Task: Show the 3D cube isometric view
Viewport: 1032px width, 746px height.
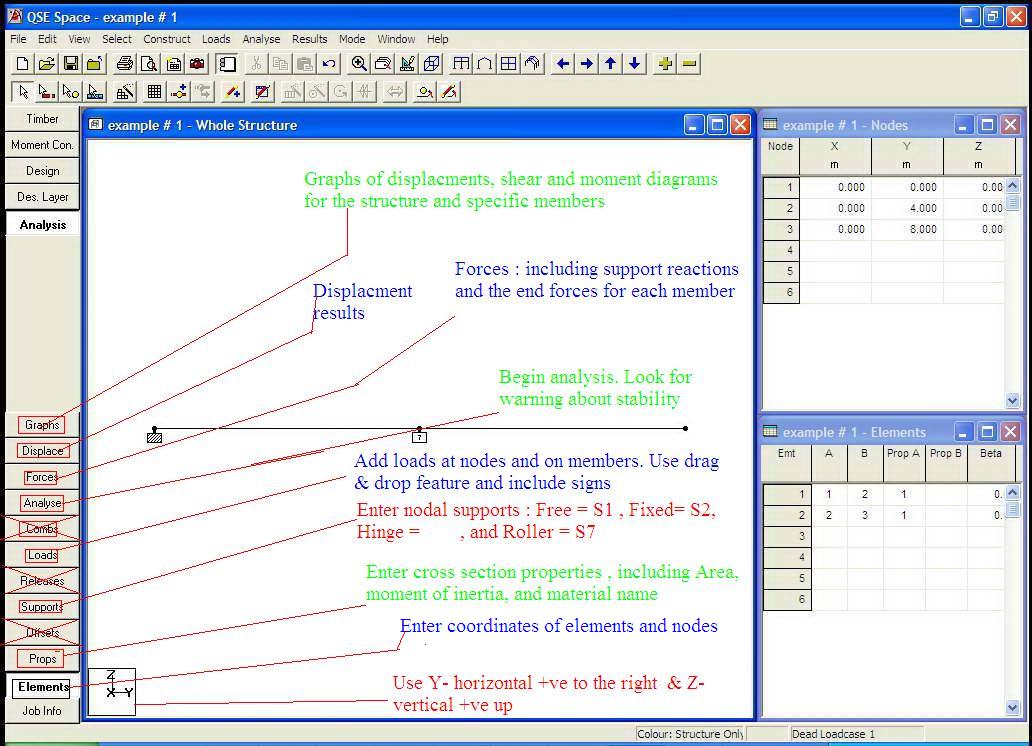Action: click(x=432, y=64)
